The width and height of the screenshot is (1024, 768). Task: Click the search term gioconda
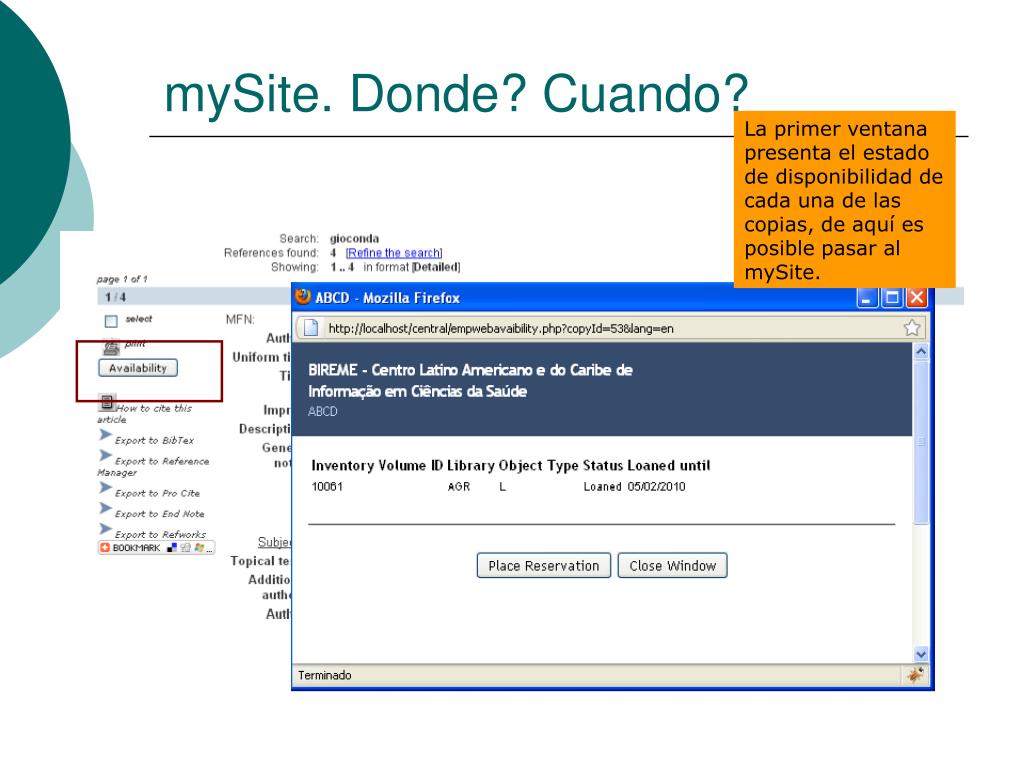354,238
